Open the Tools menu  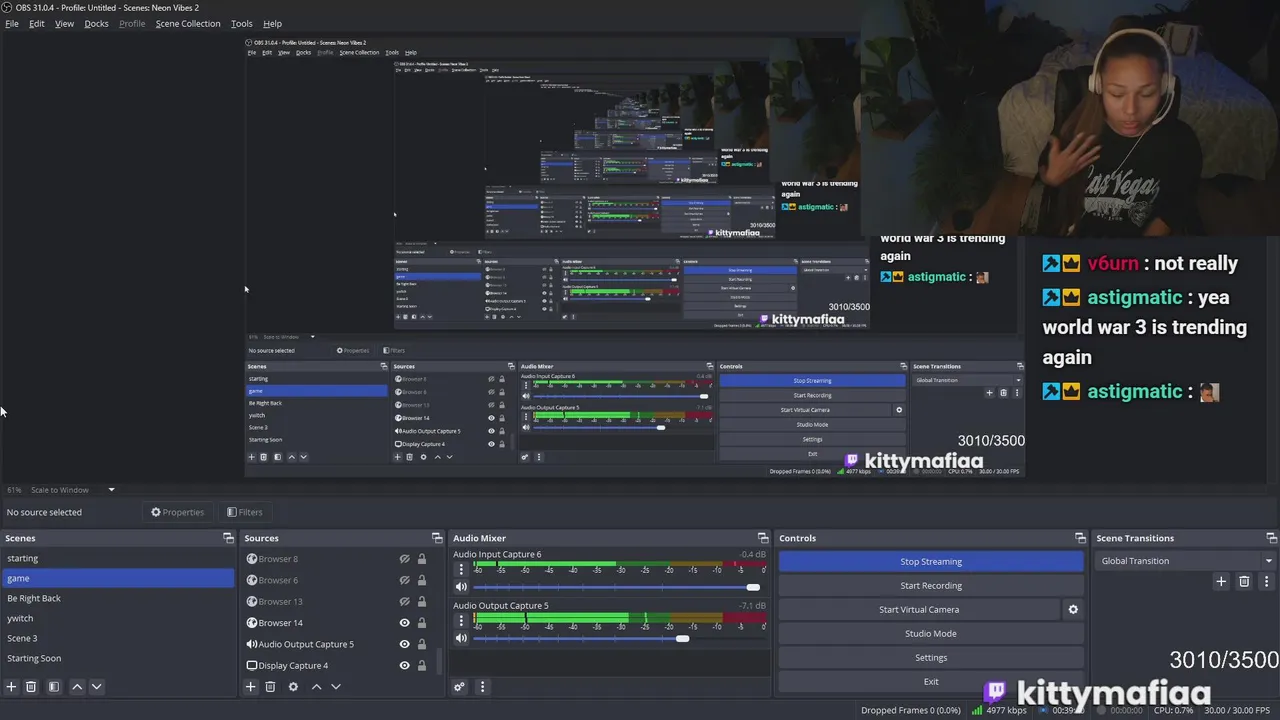[242, 23]
